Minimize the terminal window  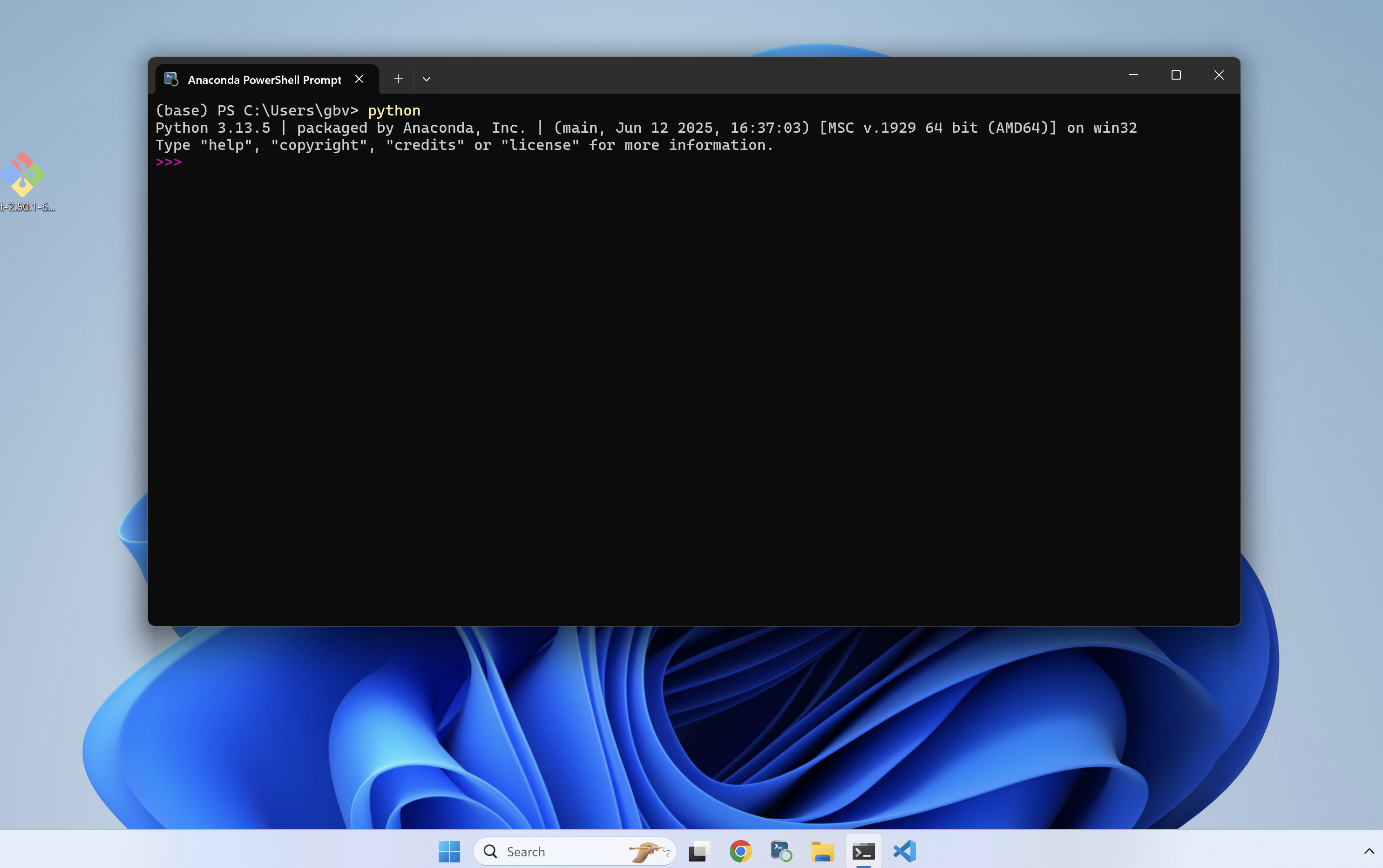[1133, 75]
